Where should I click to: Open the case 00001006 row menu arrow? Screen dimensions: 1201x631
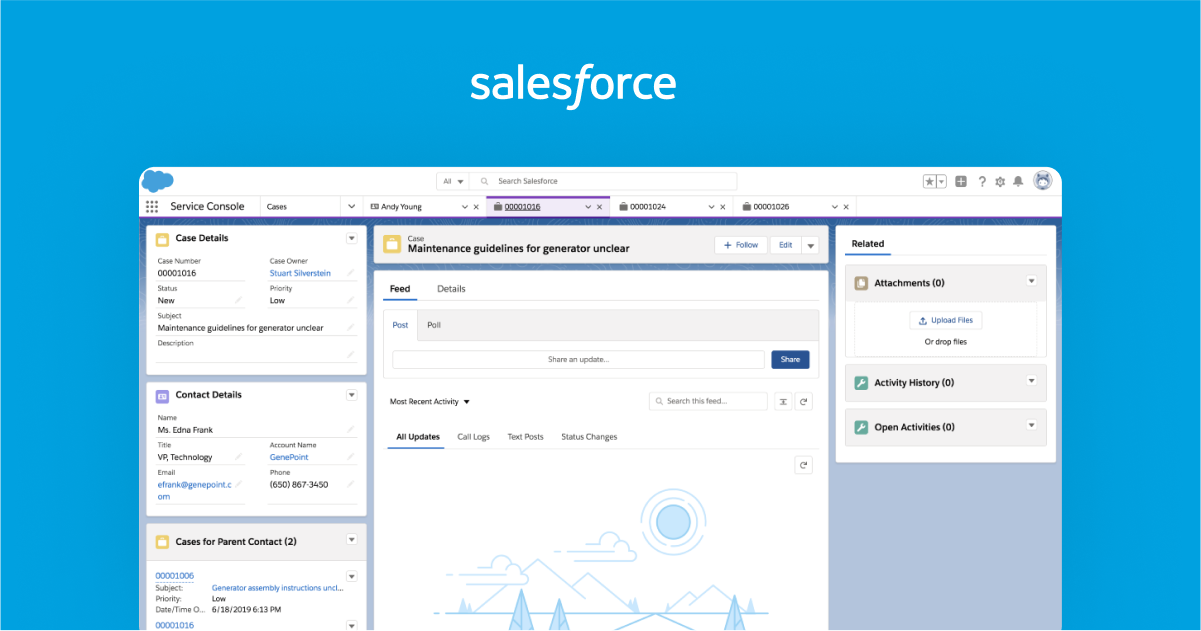(351, 576)
